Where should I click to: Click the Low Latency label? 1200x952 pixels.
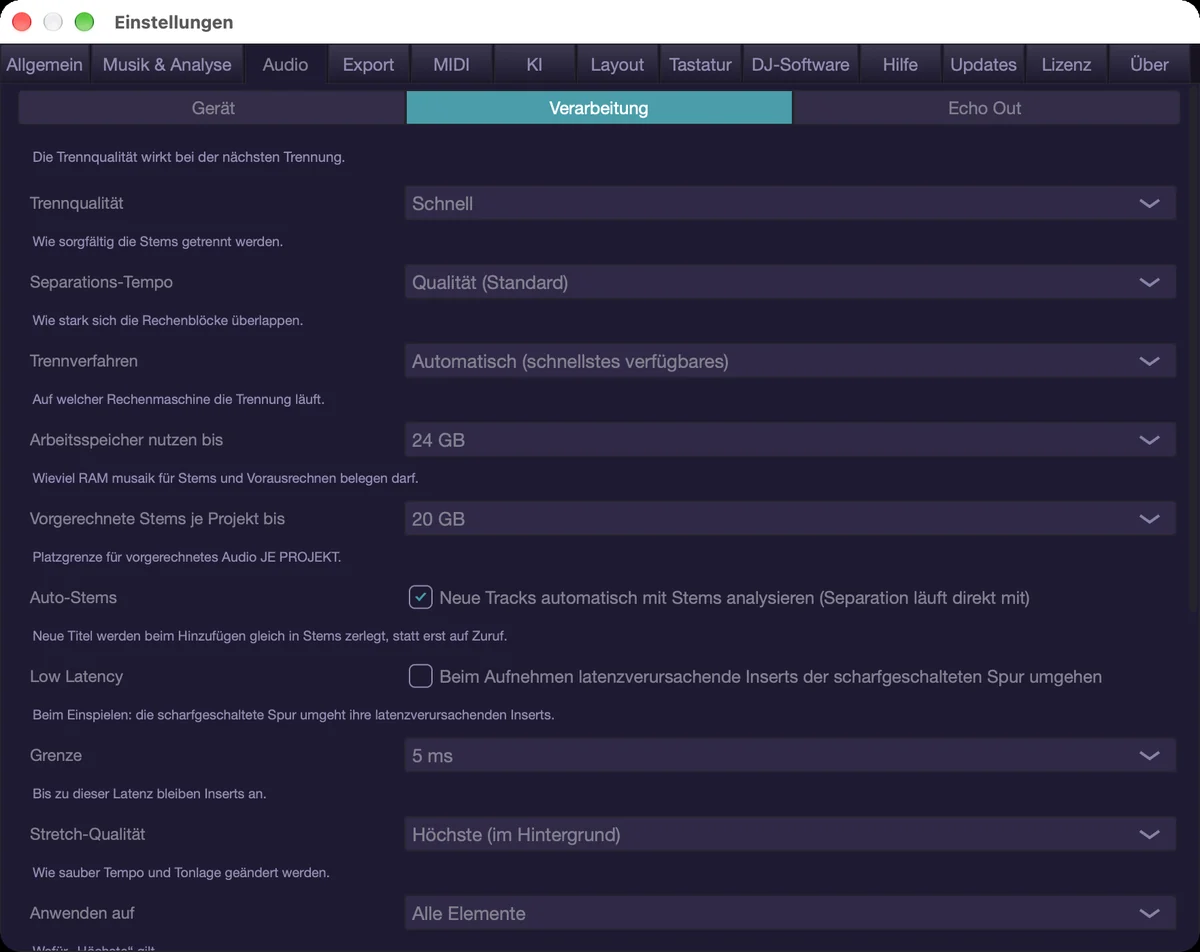point(76,676)
